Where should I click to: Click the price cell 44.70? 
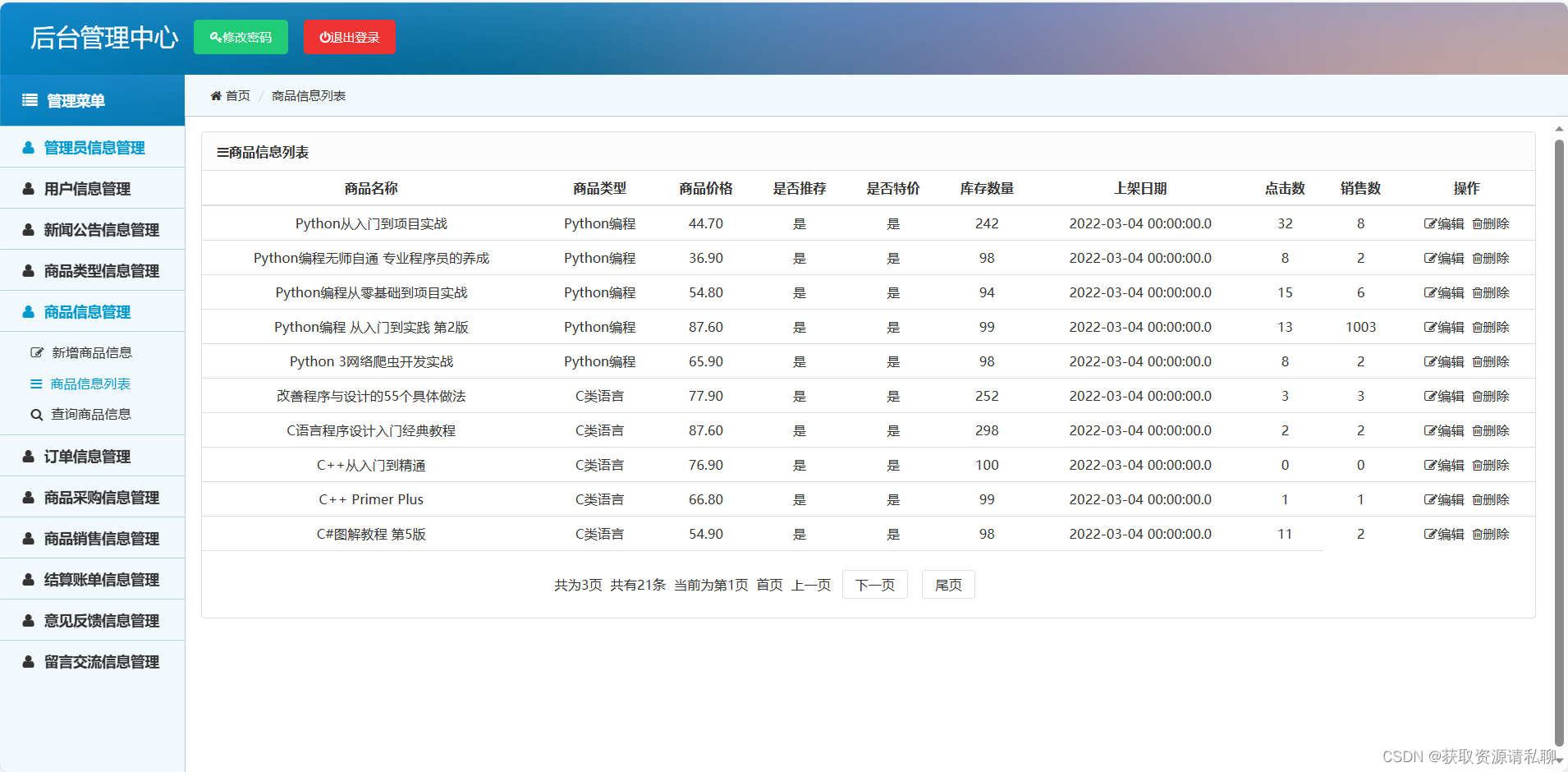(x=706, y=223)
